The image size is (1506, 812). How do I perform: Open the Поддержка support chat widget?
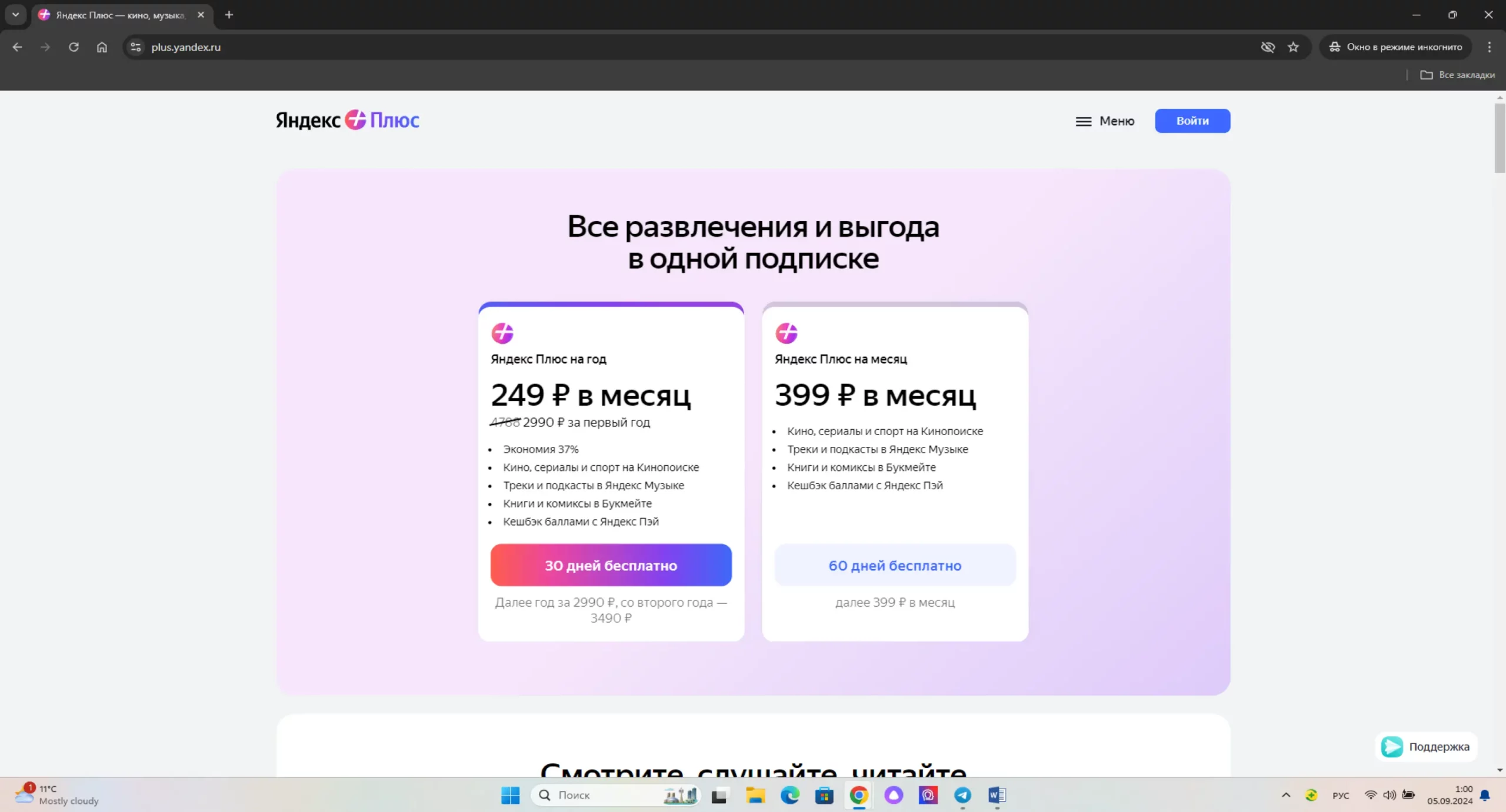(1425, 747)
